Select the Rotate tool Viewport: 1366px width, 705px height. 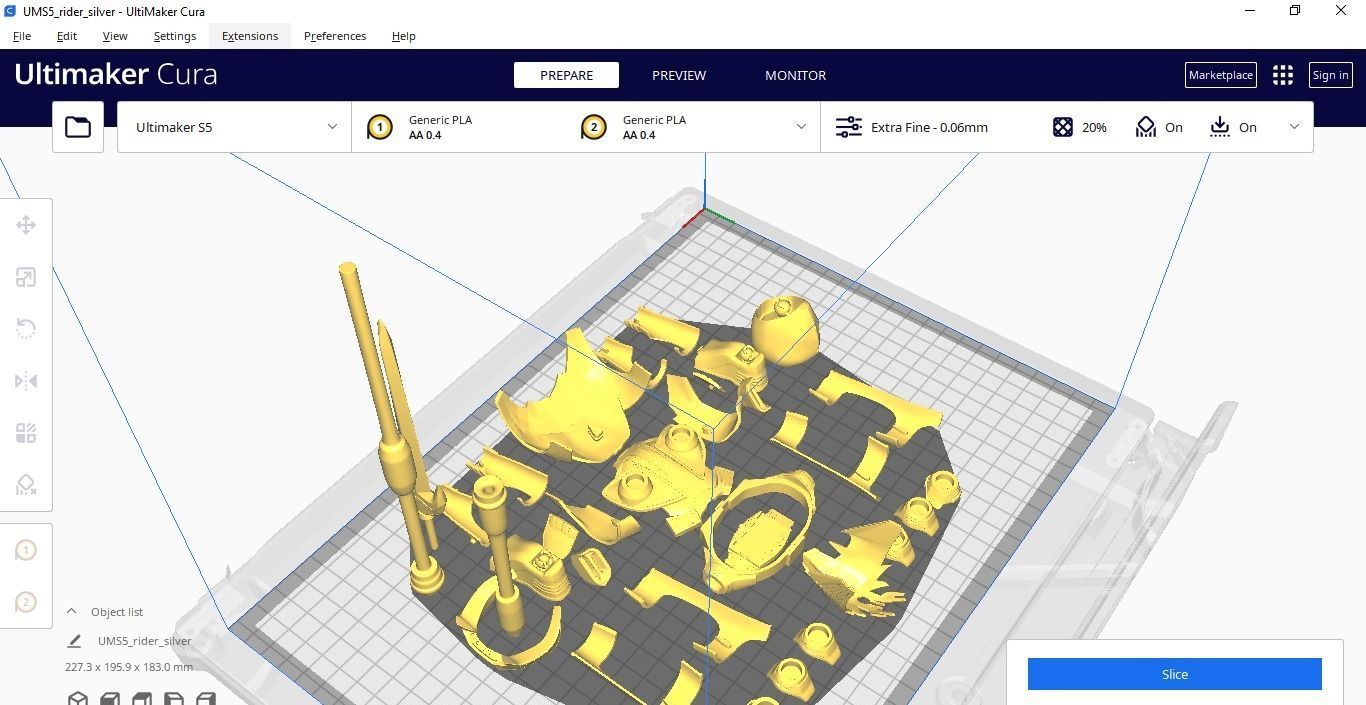pos(26,329)
